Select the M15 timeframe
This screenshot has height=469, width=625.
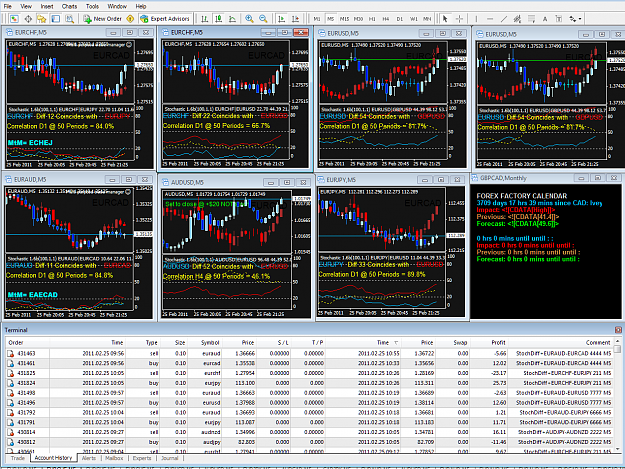click(344, 19)
